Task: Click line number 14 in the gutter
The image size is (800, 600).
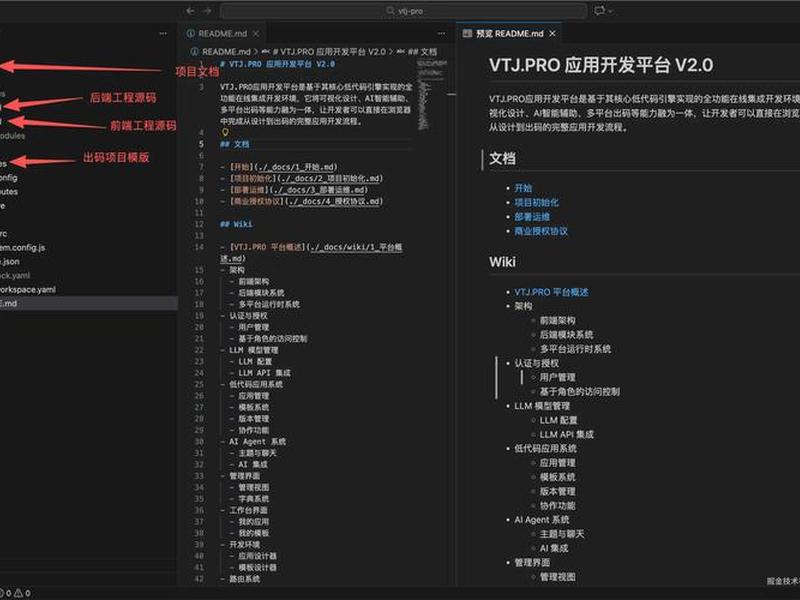Action: [x=199, y=247]
